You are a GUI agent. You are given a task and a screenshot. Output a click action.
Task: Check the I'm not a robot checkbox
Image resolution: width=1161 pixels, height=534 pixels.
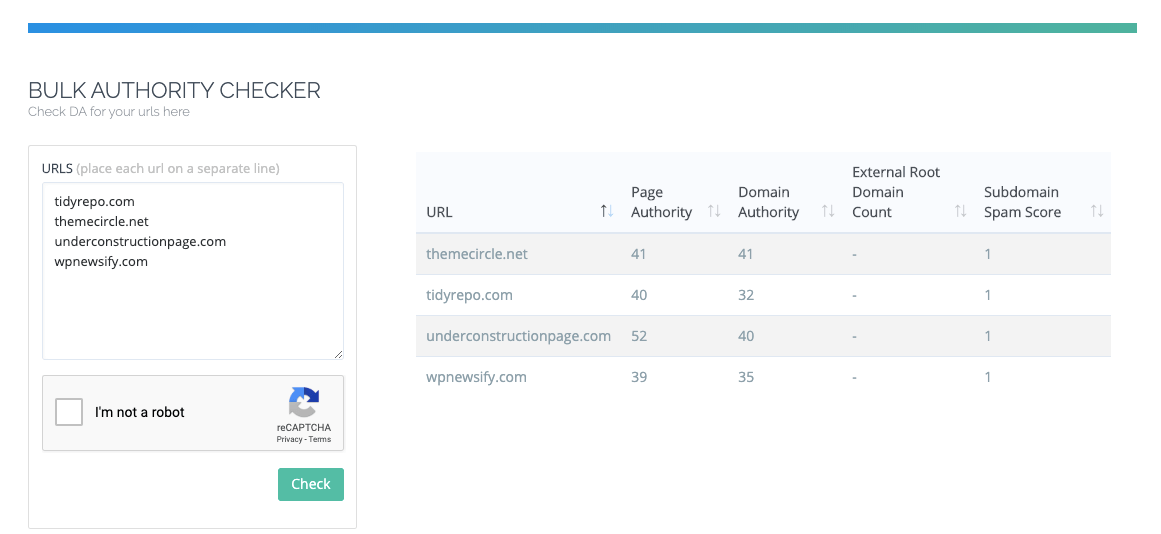(x=69, y=412)
